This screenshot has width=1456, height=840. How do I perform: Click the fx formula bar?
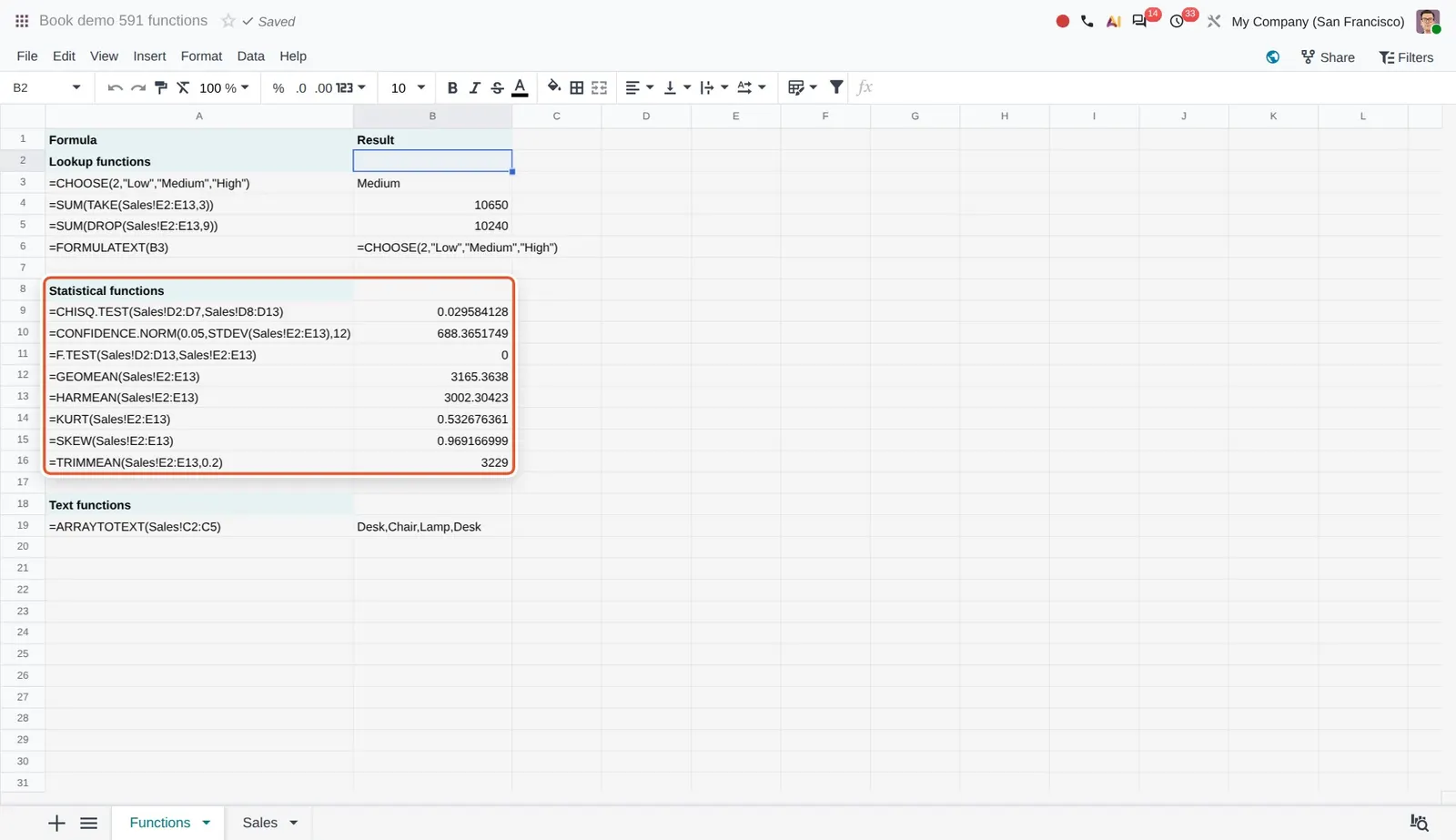[1150, 88]
